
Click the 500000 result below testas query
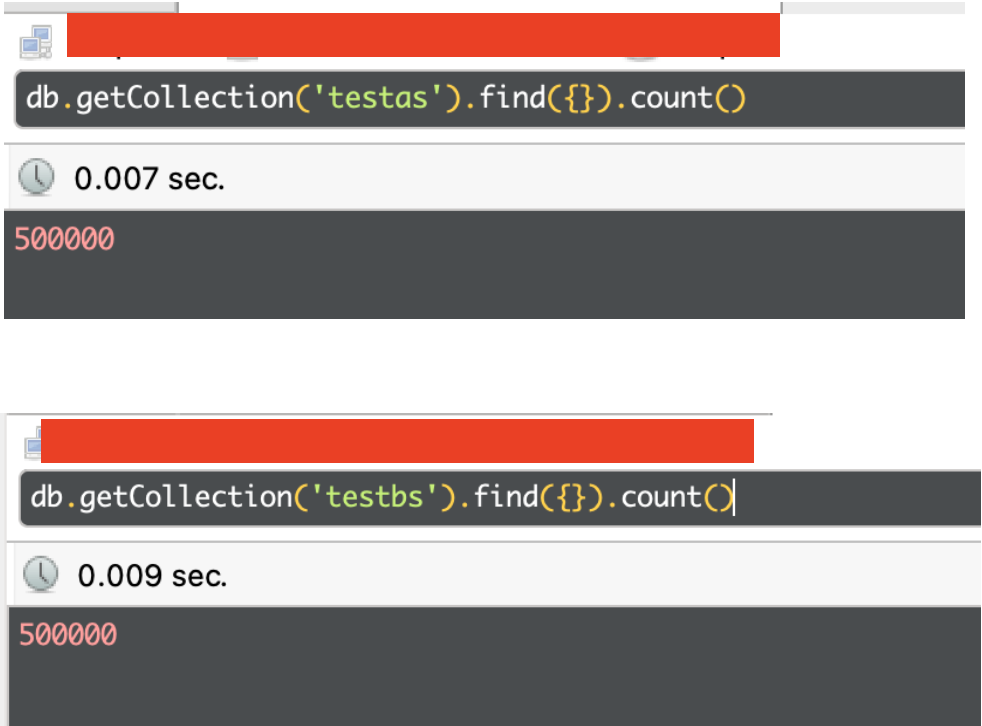click(x=65, y=239)
